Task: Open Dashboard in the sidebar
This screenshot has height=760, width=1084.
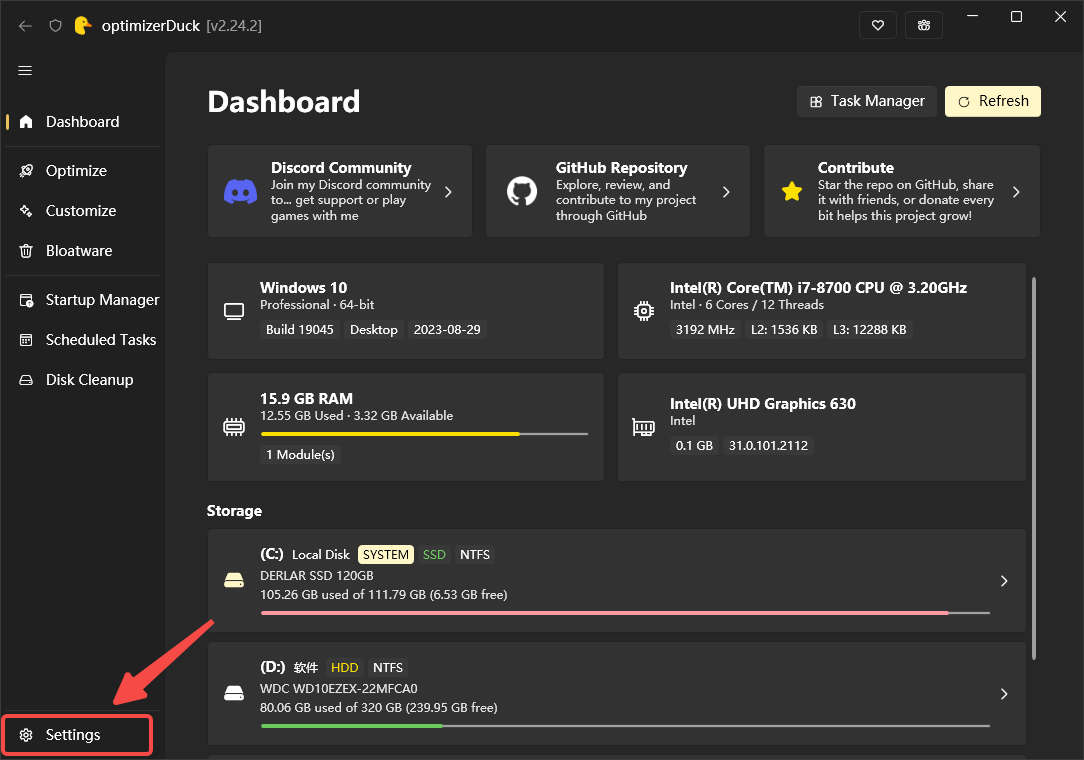Action: pos(82,122)
